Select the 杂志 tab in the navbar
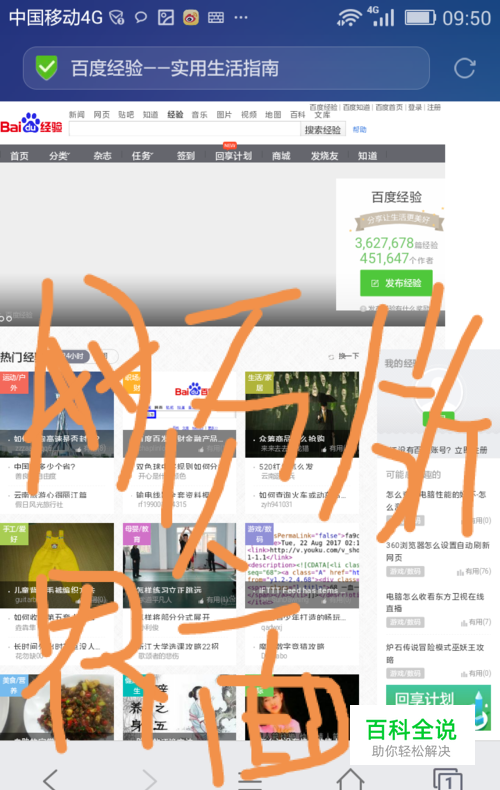The height and width of the screenshot is (790, 500). (x=102, y=156)
